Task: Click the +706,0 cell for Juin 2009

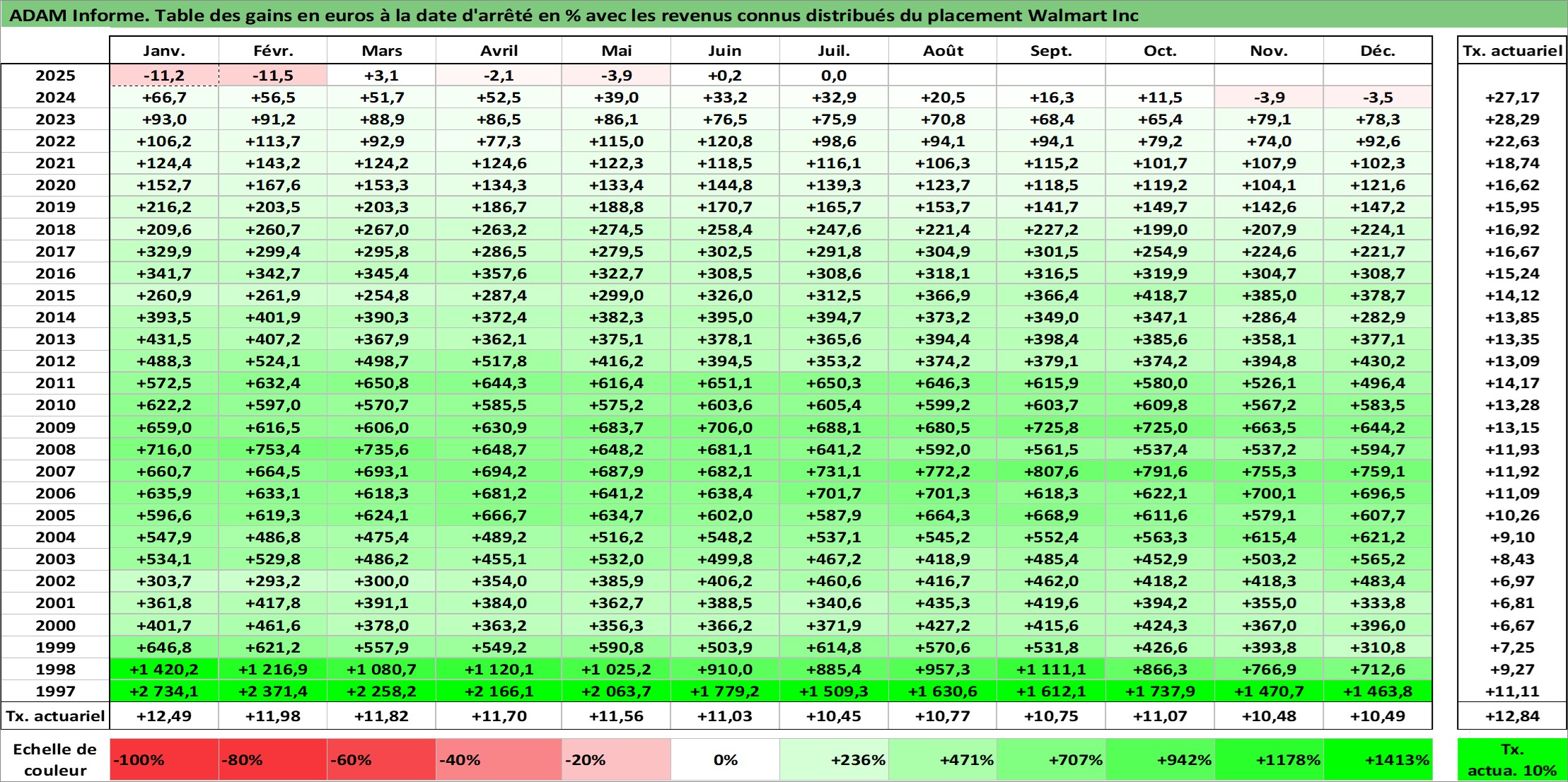Action: click(x=725, y=428)
